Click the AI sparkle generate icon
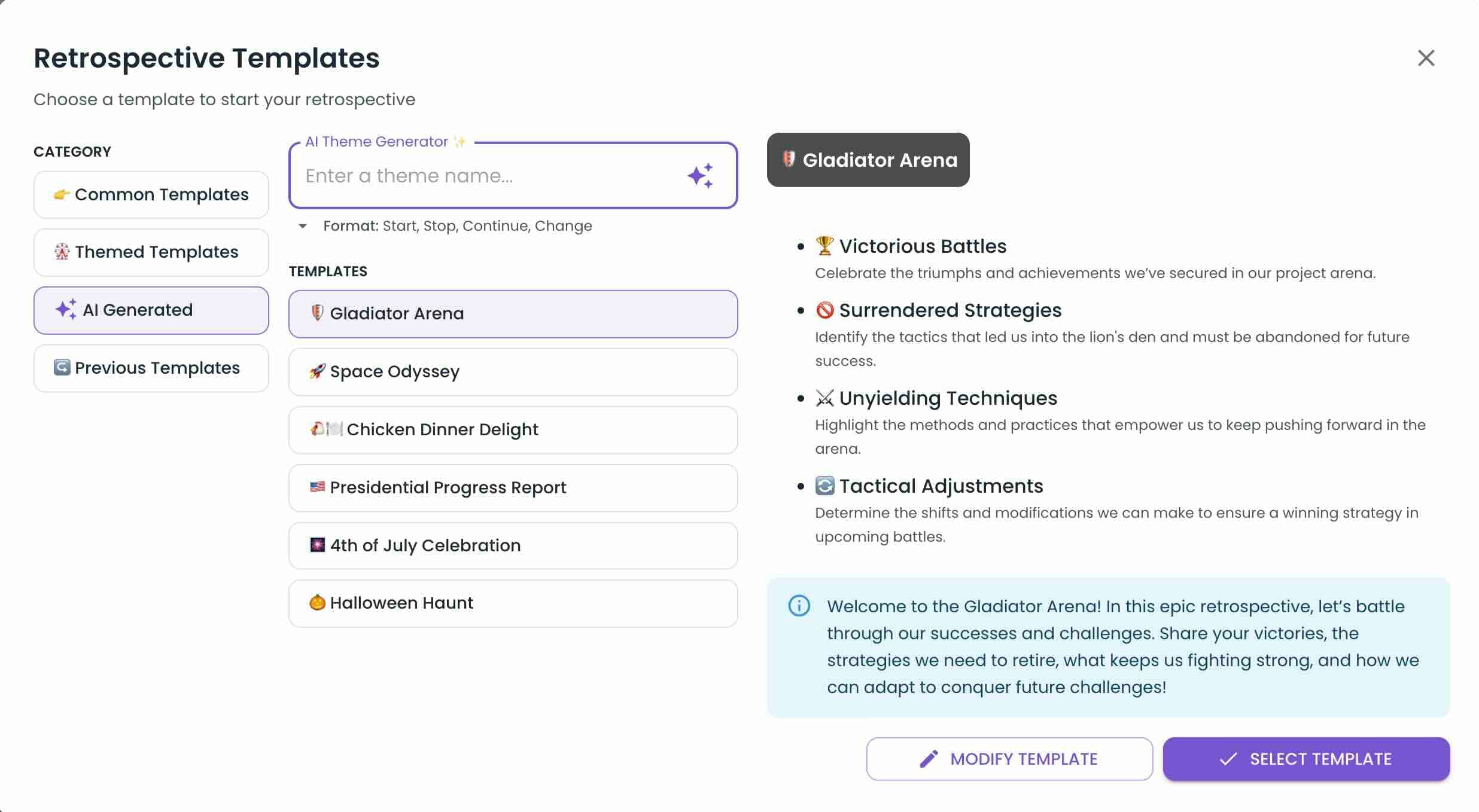This screenshot has height=812, width=1479. [700, 176]
